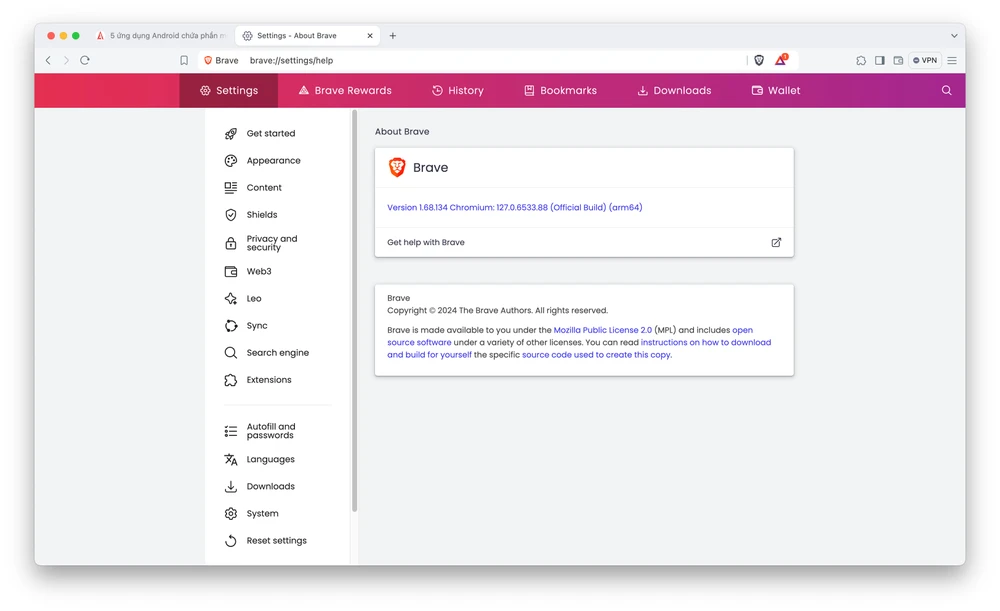Viewport: 1000px width, 611px height.
Task: Open the Mozilla Public License 2.0 link
Action: point(602,330)
